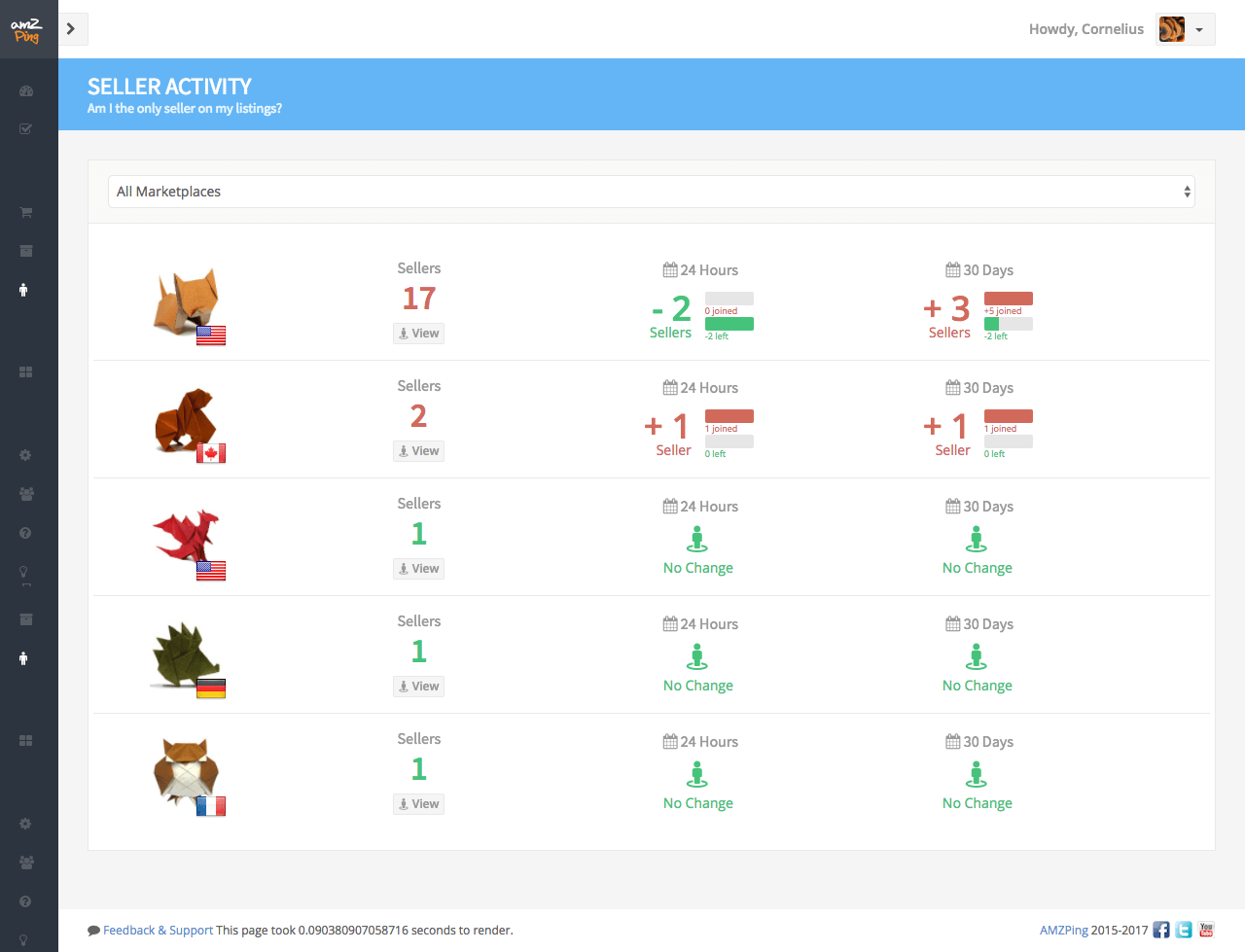View sellers for the red dragon listing

(x=418, y=568)
